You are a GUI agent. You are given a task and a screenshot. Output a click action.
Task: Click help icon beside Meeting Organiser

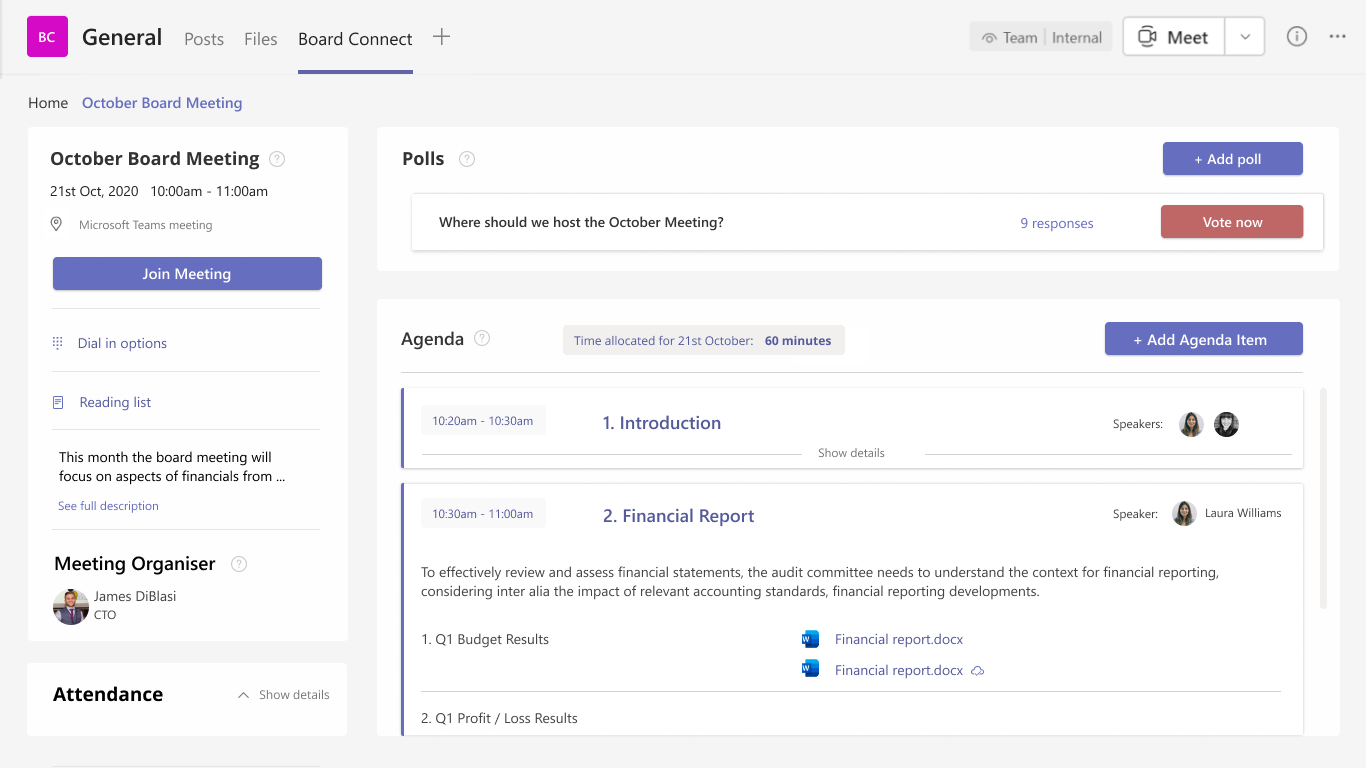click(239, 564)
